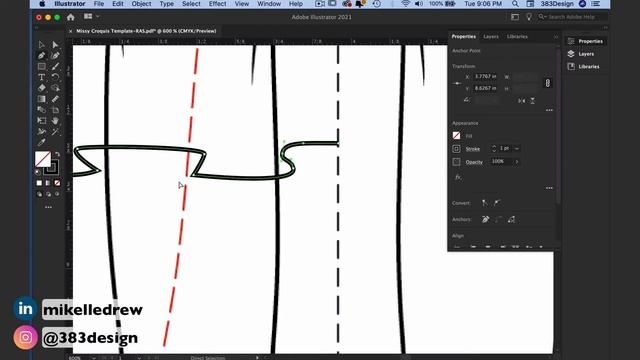
Task: Convert anchor point to smooth
Action: click(x=497, y=203)
